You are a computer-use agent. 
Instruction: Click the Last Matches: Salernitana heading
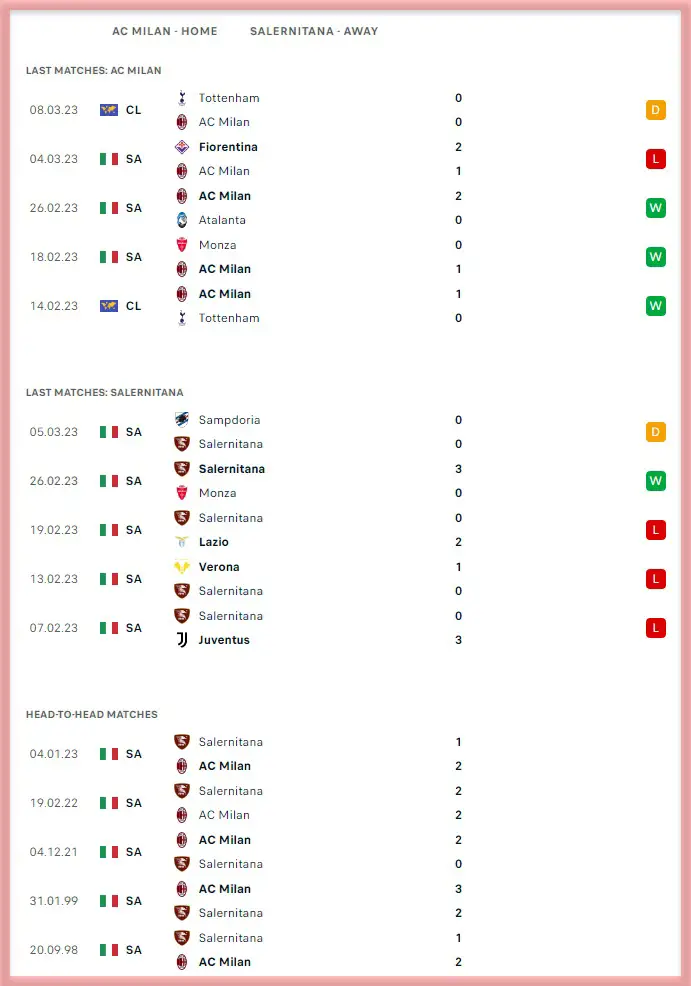click(105, 393)
